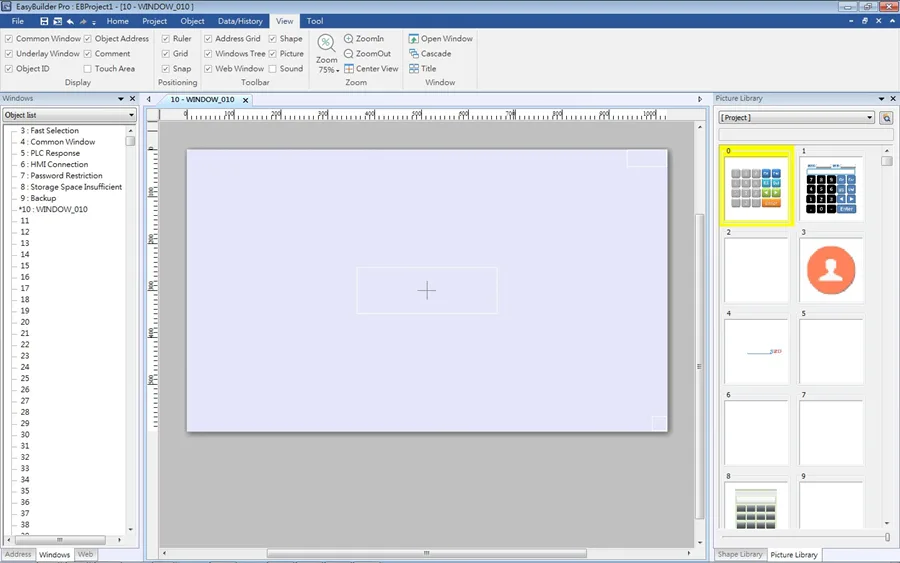Click the Picture Library search field
This screenshot has height=563, width=900.
tap(806, 134)
